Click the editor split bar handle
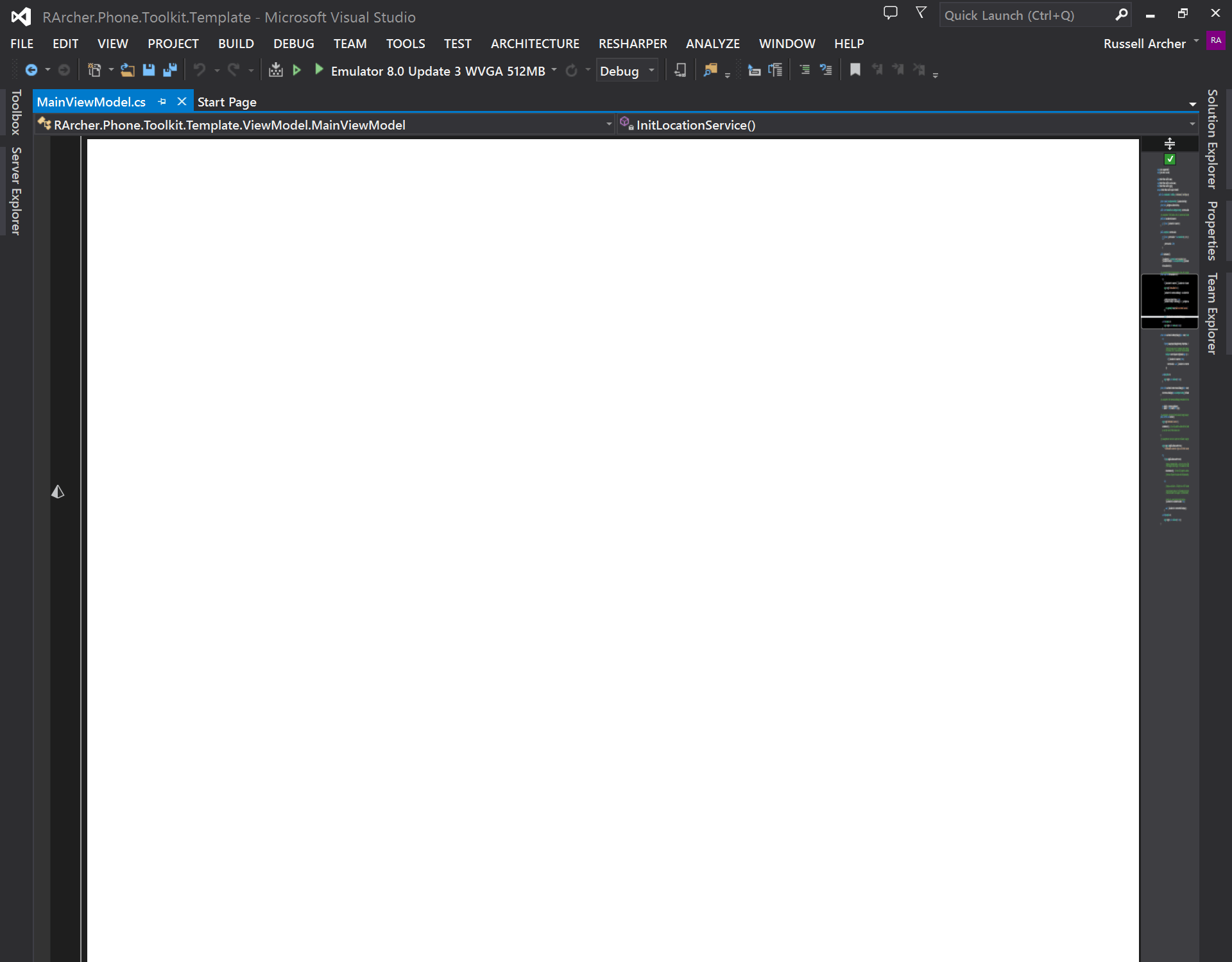This screenshot has height=962, width=1232. (1170, 144)
